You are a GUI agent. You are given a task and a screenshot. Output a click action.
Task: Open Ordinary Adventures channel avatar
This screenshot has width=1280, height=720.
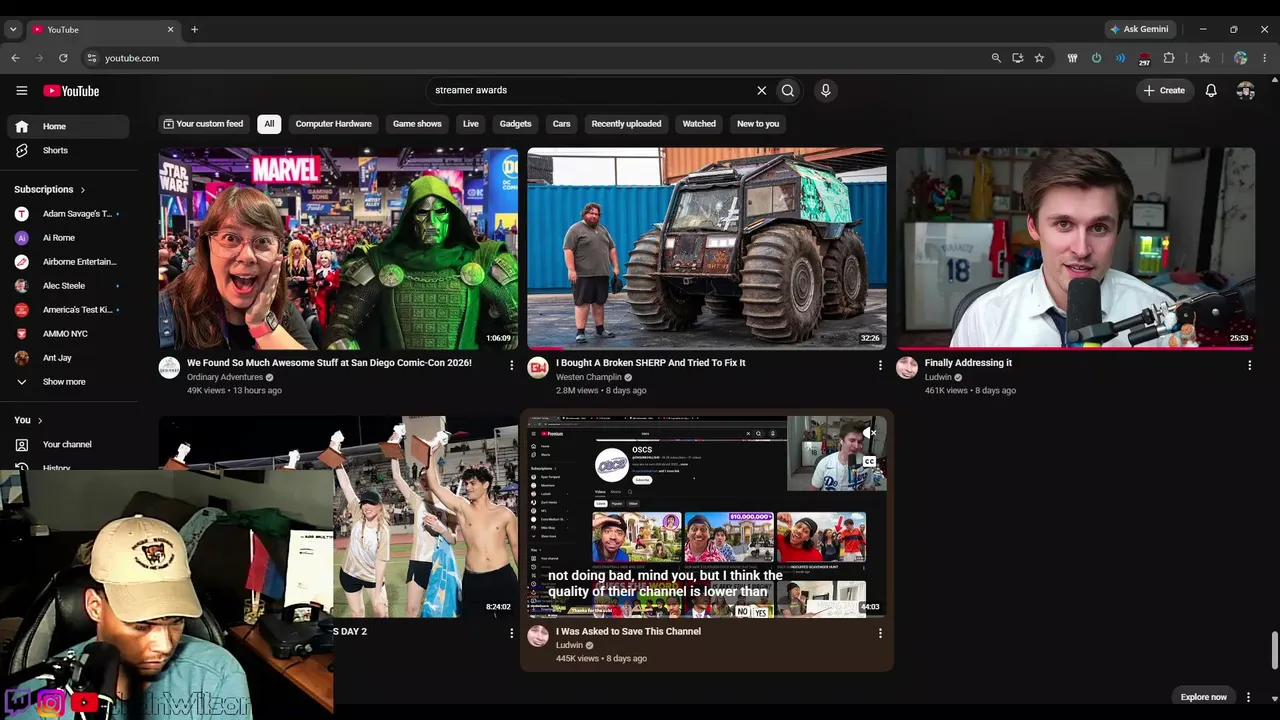169,367
